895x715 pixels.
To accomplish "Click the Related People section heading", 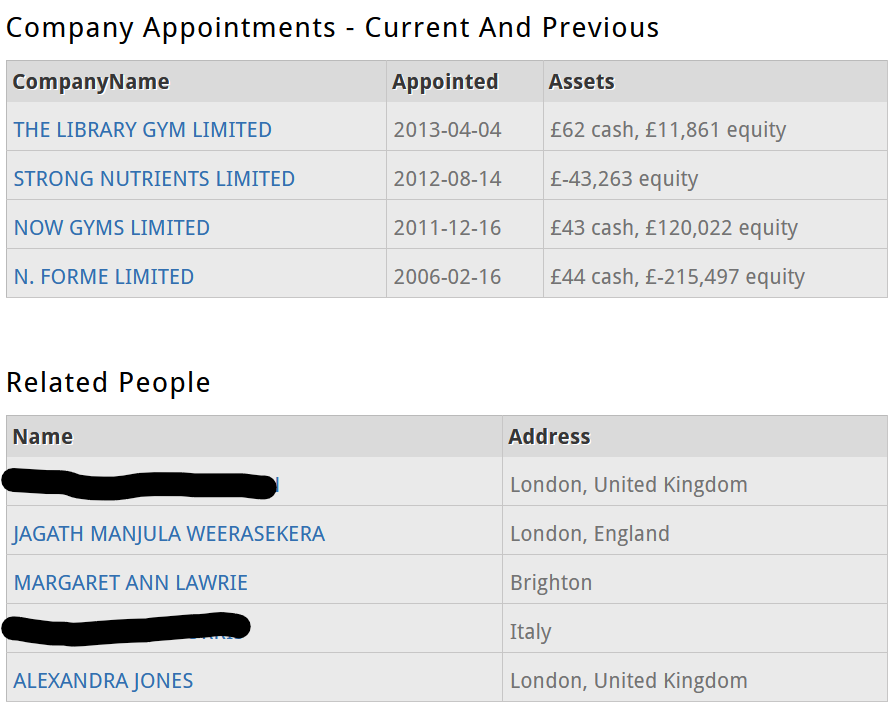I will click(x=108, y=383).
